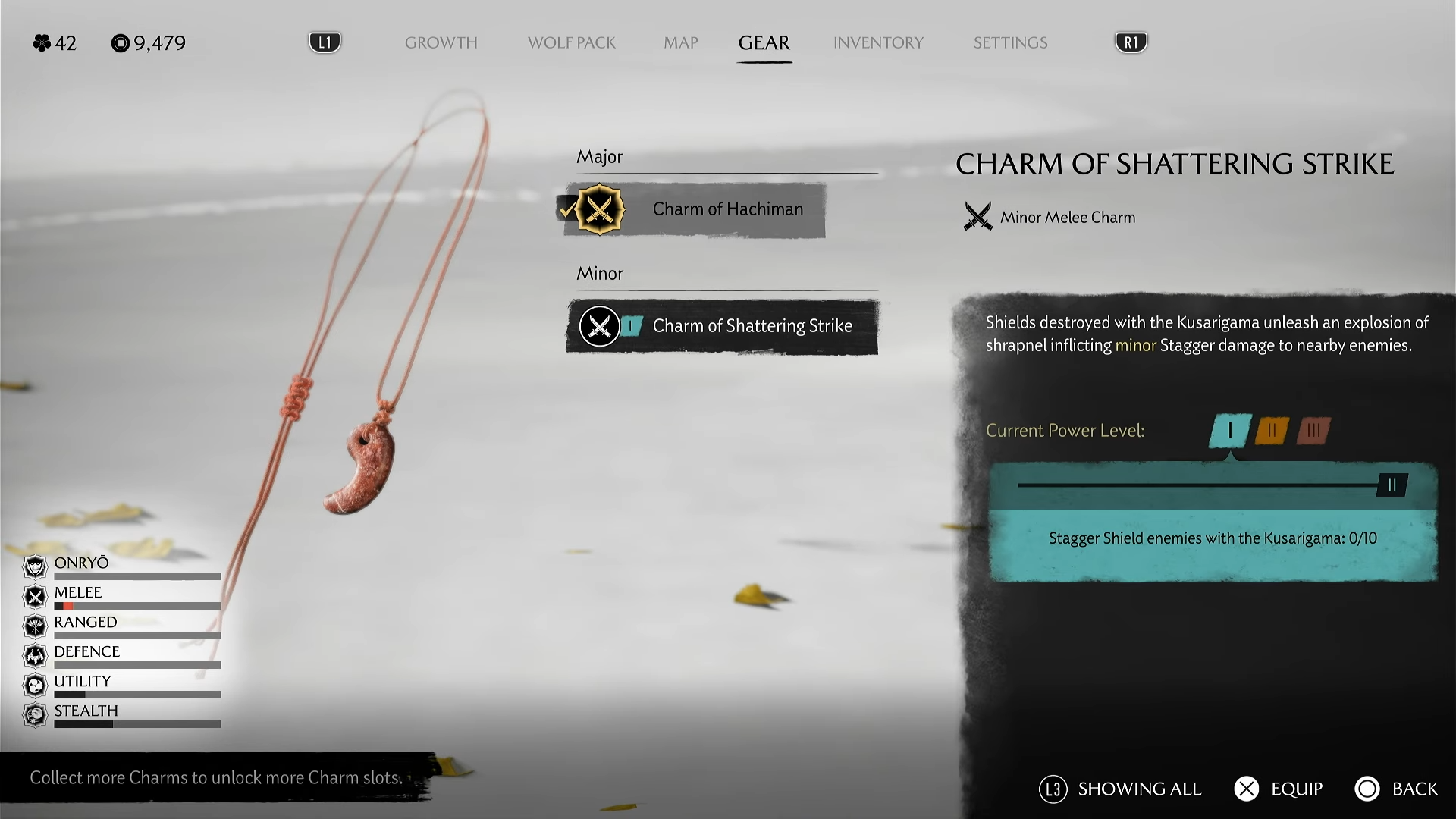This screenshot has width=1456, height=819.
Task: Click the Equip button prompt
Action: (1279, 789)
